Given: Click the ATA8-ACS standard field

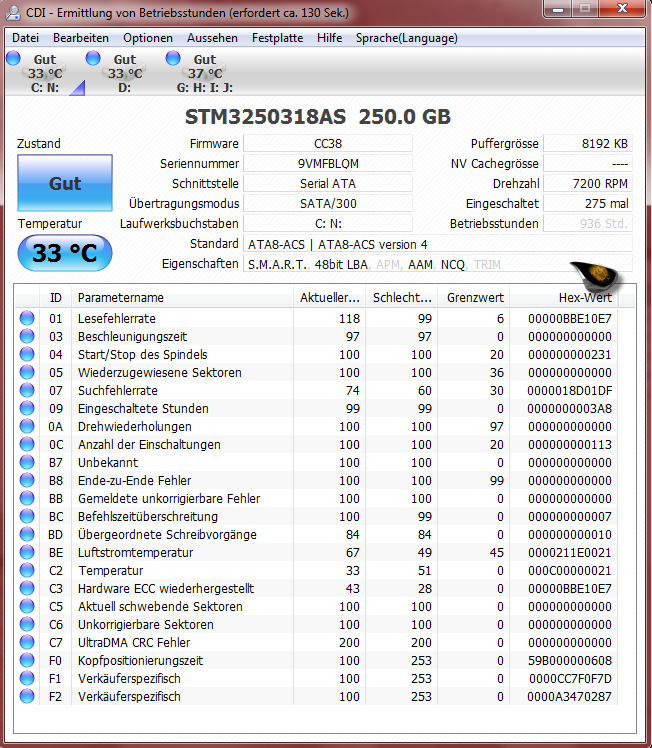Looking at the screenshot, I should [438, 244].
